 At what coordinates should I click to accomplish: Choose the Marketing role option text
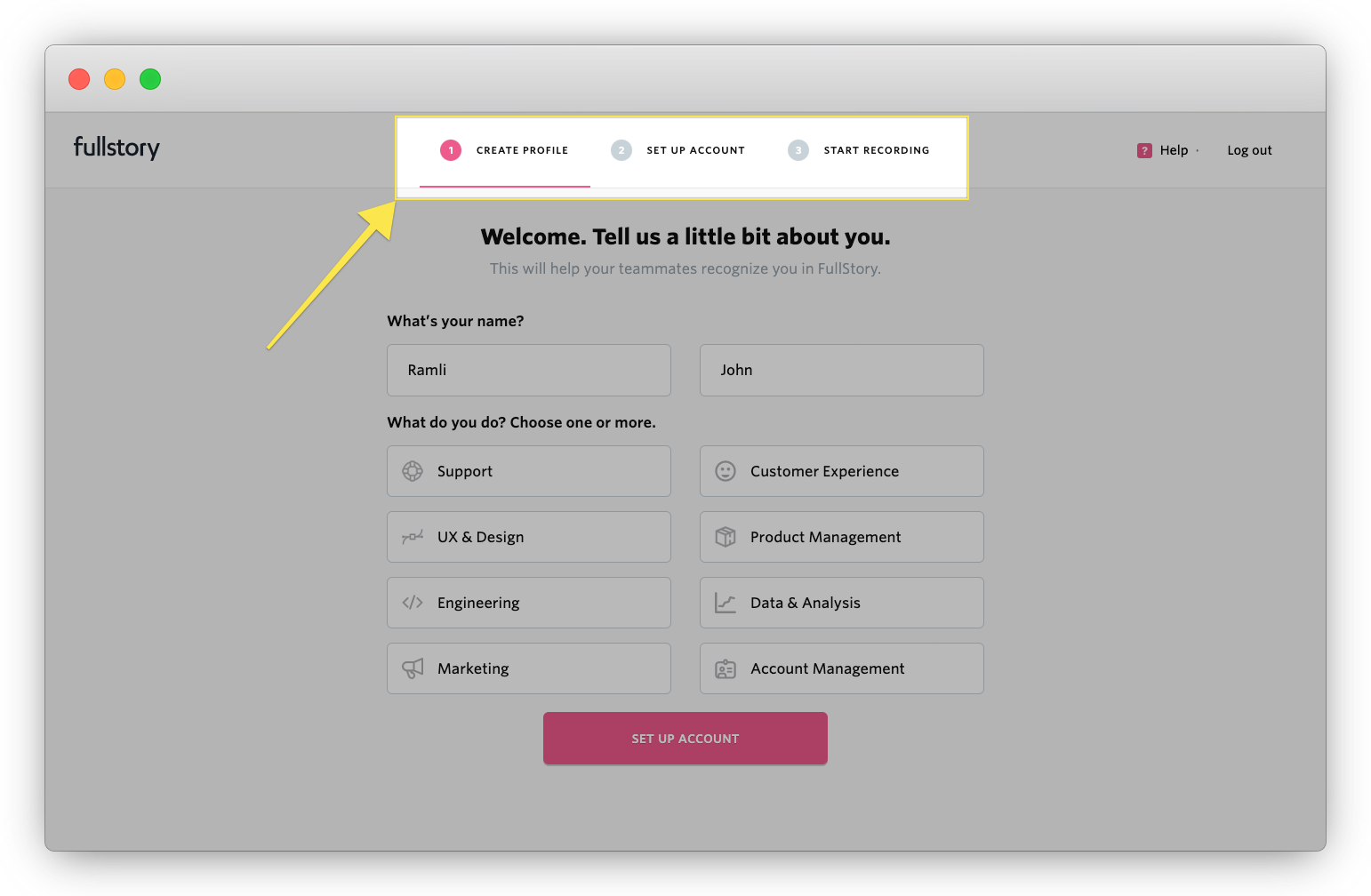(x=473, y=668)
